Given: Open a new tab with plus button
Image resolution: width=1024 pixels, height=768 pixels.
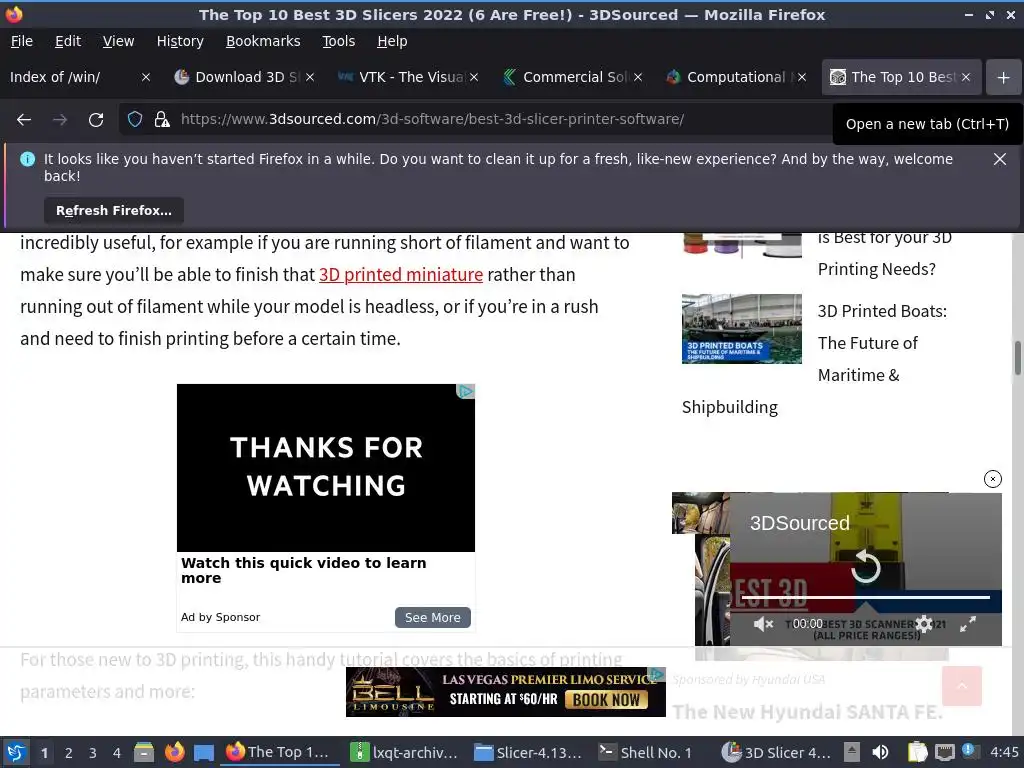Looking at the screenshot, I should 1003,77.
